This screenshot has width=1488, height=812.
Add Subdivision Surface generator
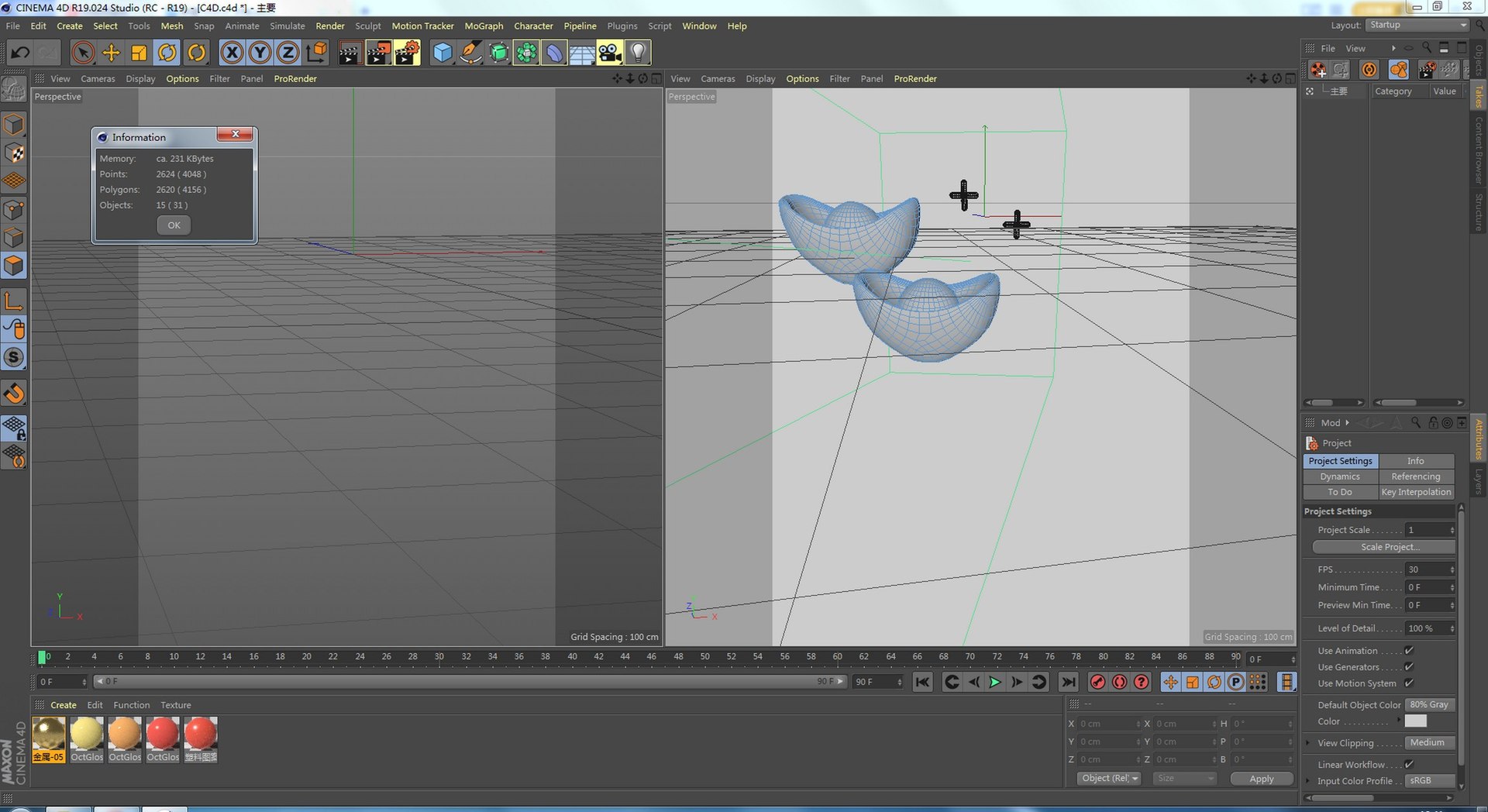click(x=498, y=53)
